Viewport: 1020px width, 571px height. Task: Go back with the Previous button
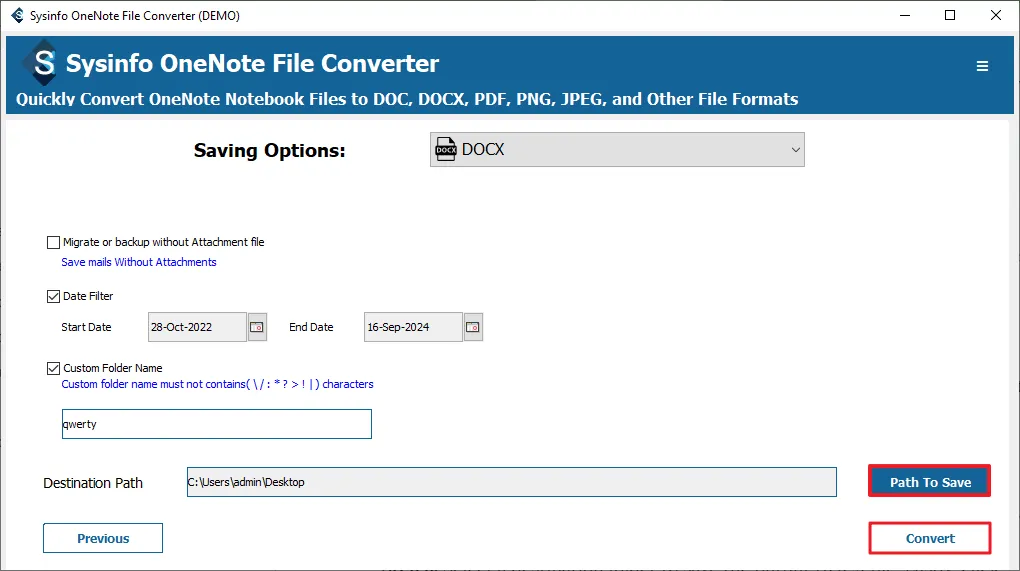click(x=103, y=538)
